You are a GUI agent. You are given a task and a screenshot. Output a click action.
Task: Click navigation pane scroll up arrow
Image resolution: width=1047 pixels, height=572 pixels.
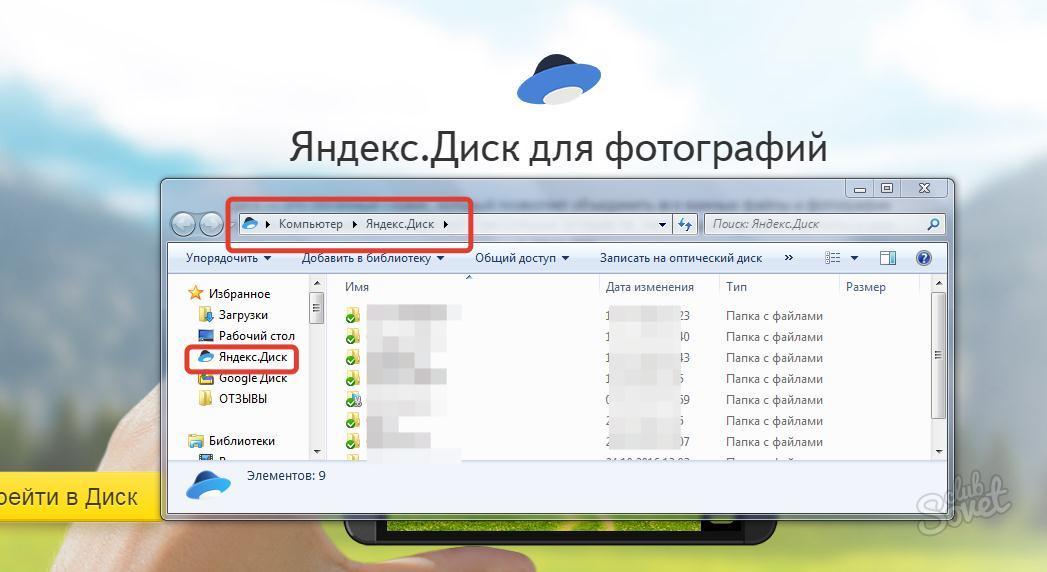pyautogui.click(x=317, y=284)
